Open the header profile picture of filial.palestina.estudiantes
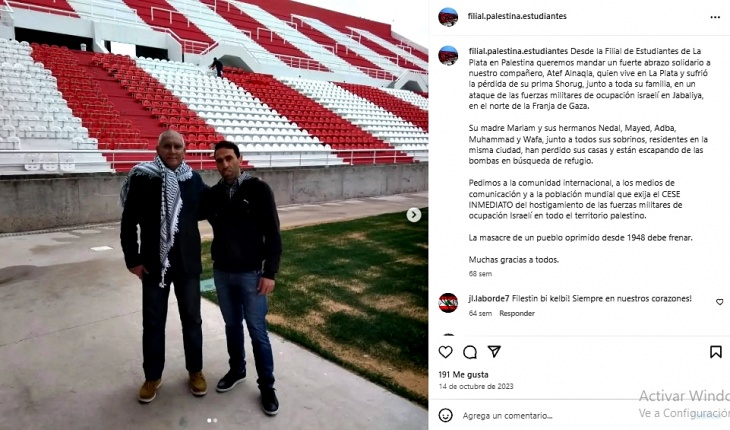Image resolution: width=730 pixels, height=430 pixels. [x=448, y=17]
